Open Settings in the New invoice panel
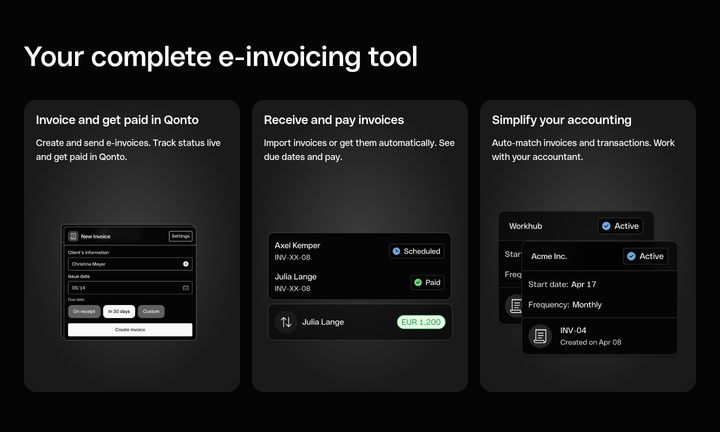Viewport: 720px width, 432px height. tap(180, 236)
